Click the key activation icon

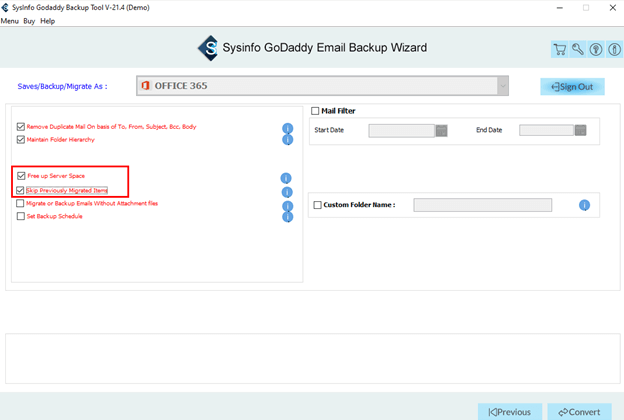click(578, 49)
